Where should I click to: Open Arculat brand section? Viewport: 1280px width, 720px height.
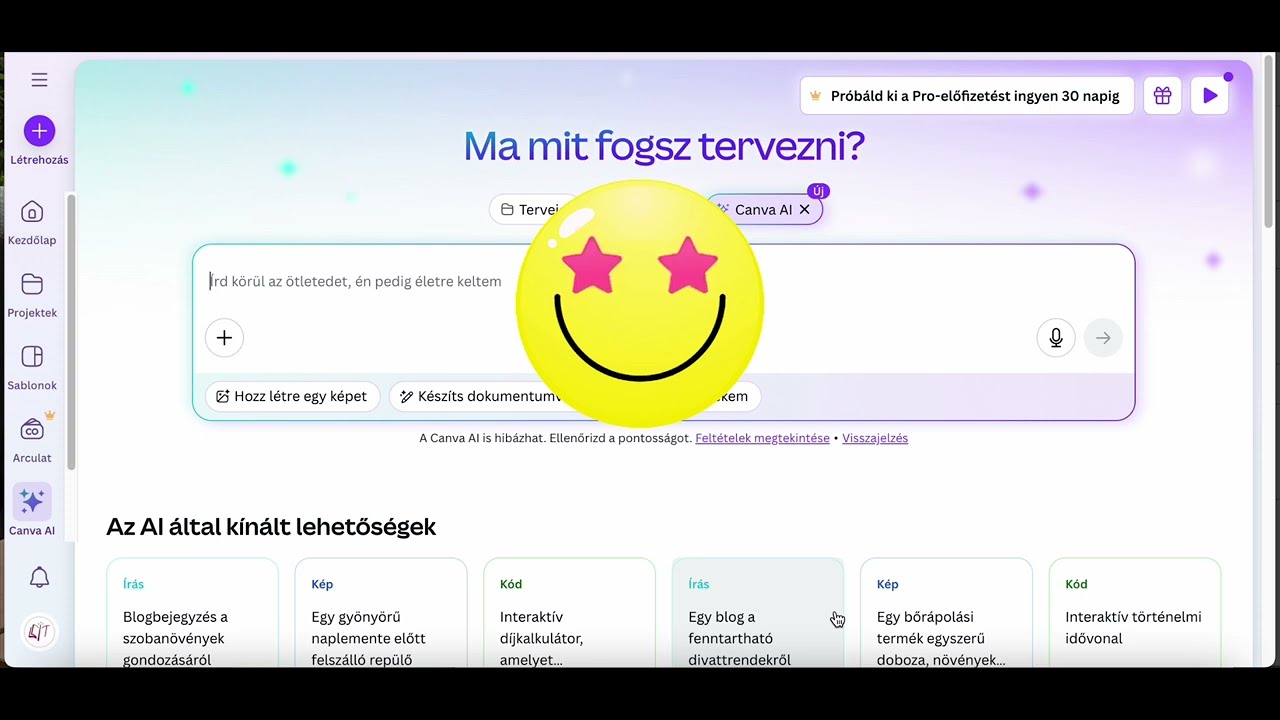point(32,440)
